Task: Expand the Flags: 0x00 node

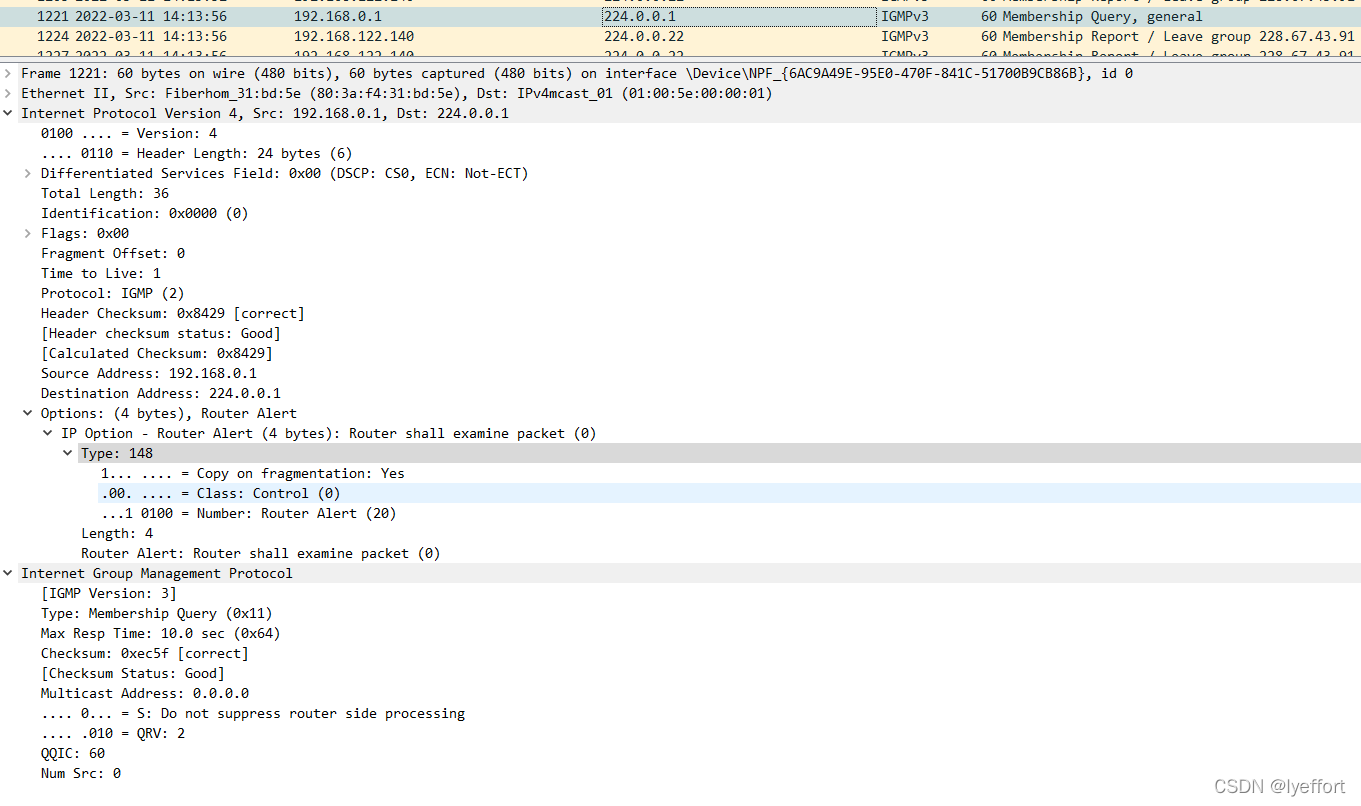Action: 28,233
